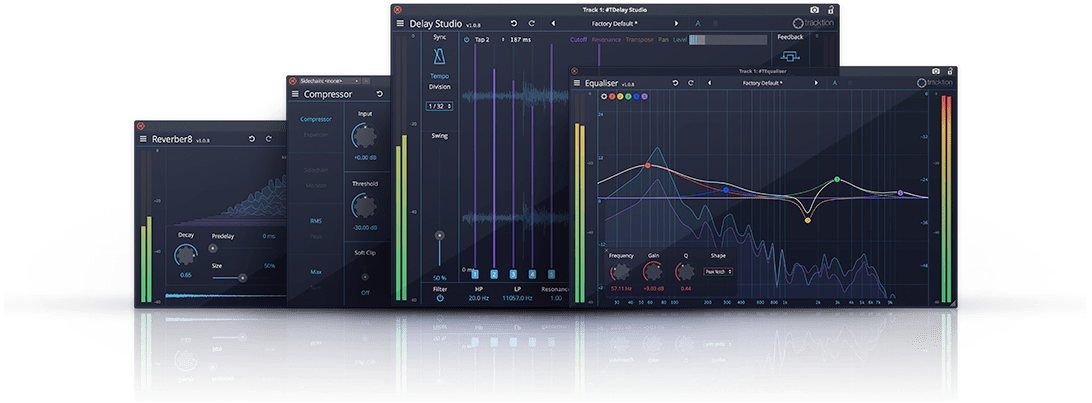Click the red EQ band node on curve

(x=648, y=165)
